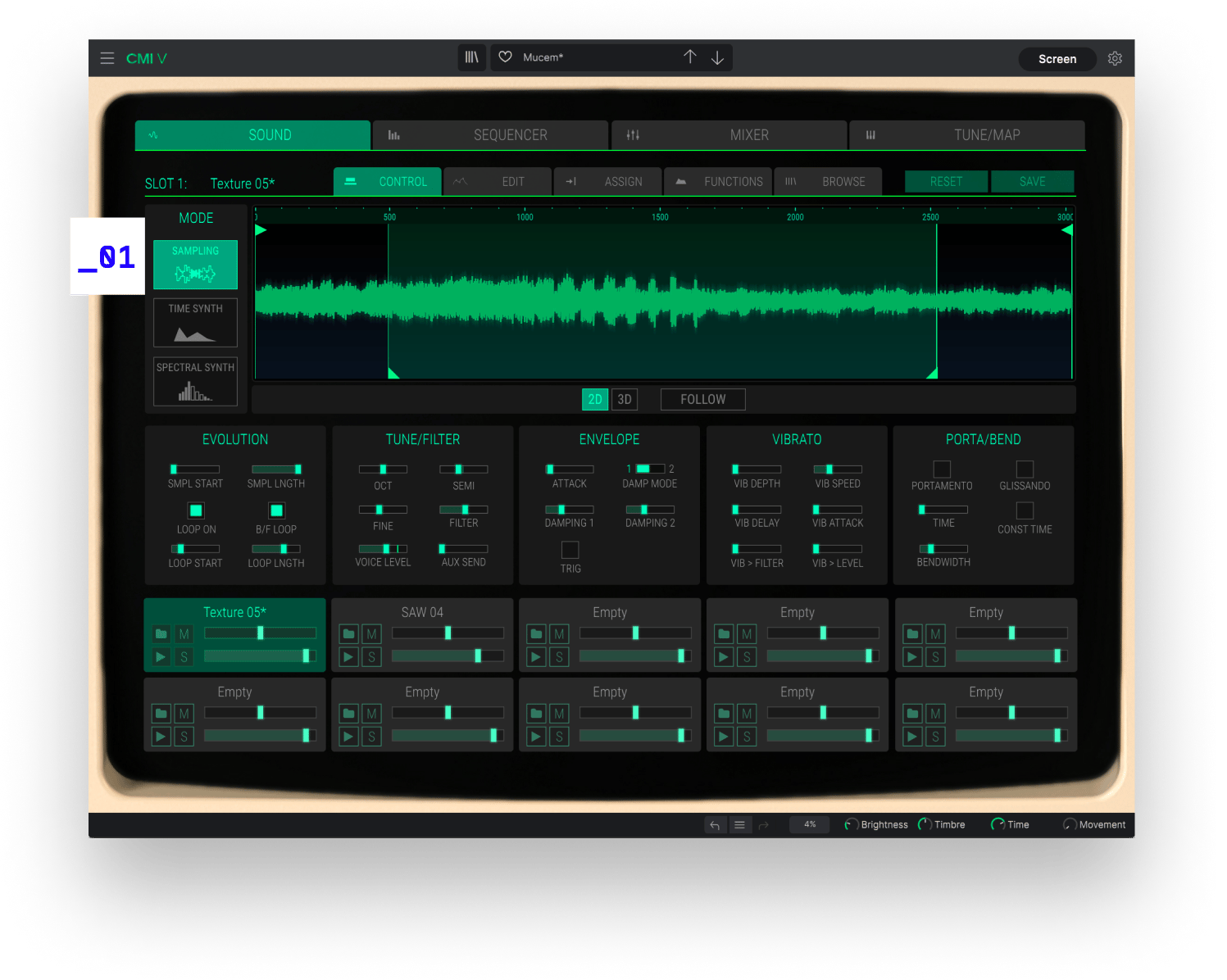
Task: Select the Texture 05 slot name
Action: point(234,612)
